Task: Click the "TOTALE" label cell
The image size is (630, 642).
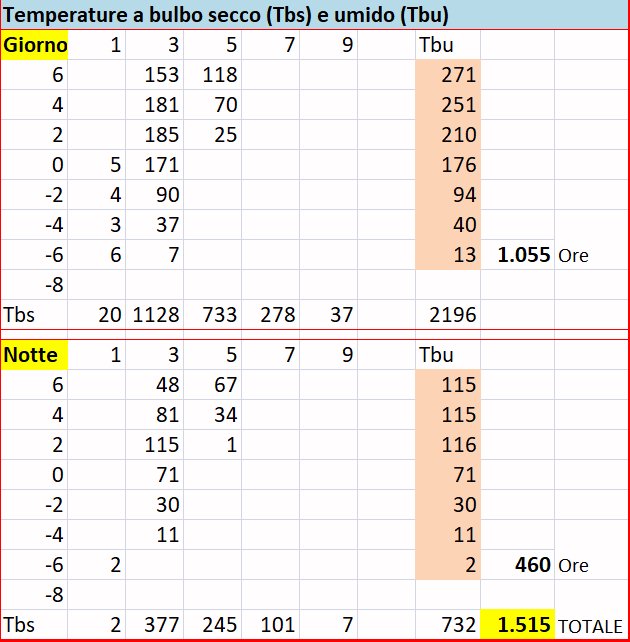Action: (590, 625)
